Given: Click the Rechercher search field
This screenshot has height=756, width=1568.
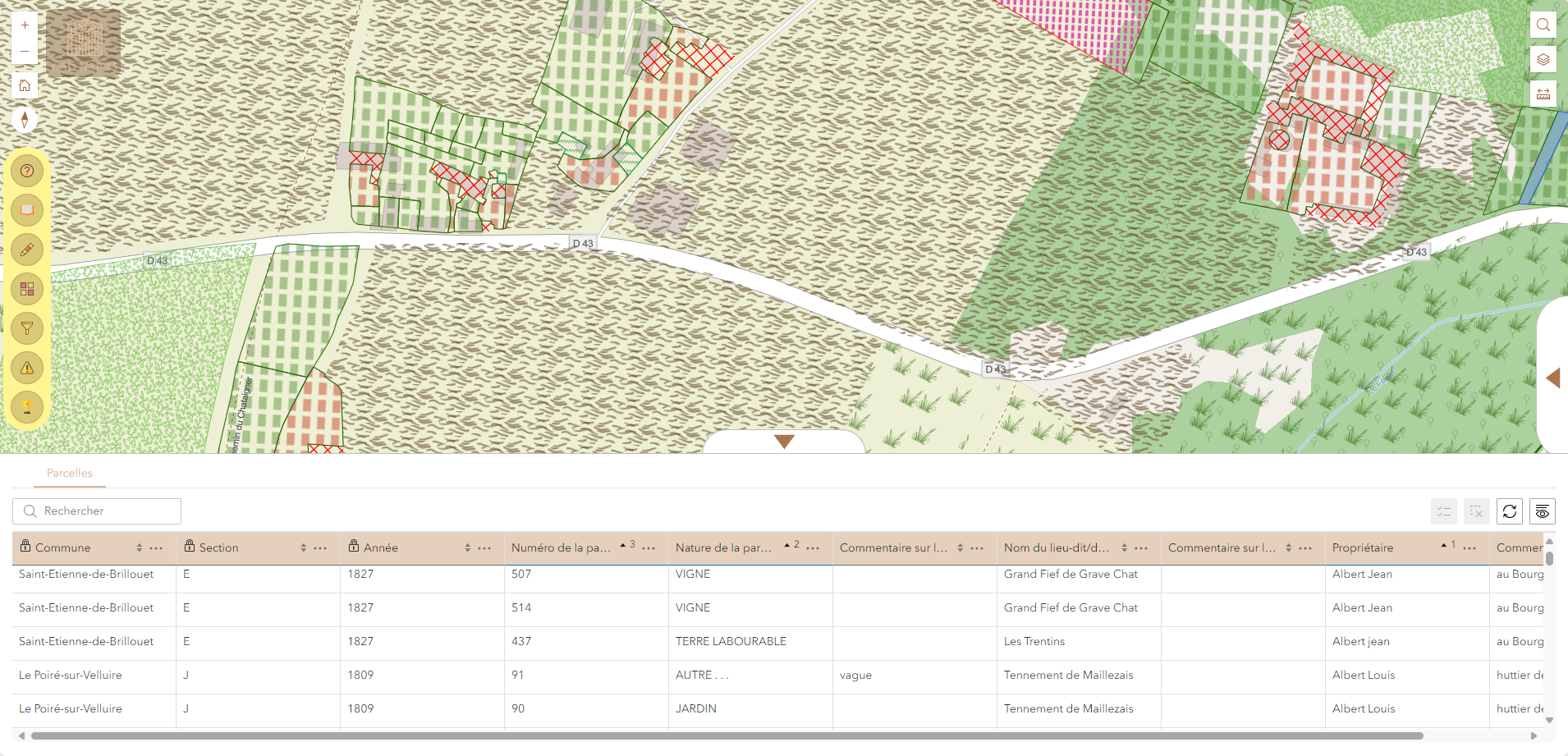Looking at the screenshot, I should [97, 511].
